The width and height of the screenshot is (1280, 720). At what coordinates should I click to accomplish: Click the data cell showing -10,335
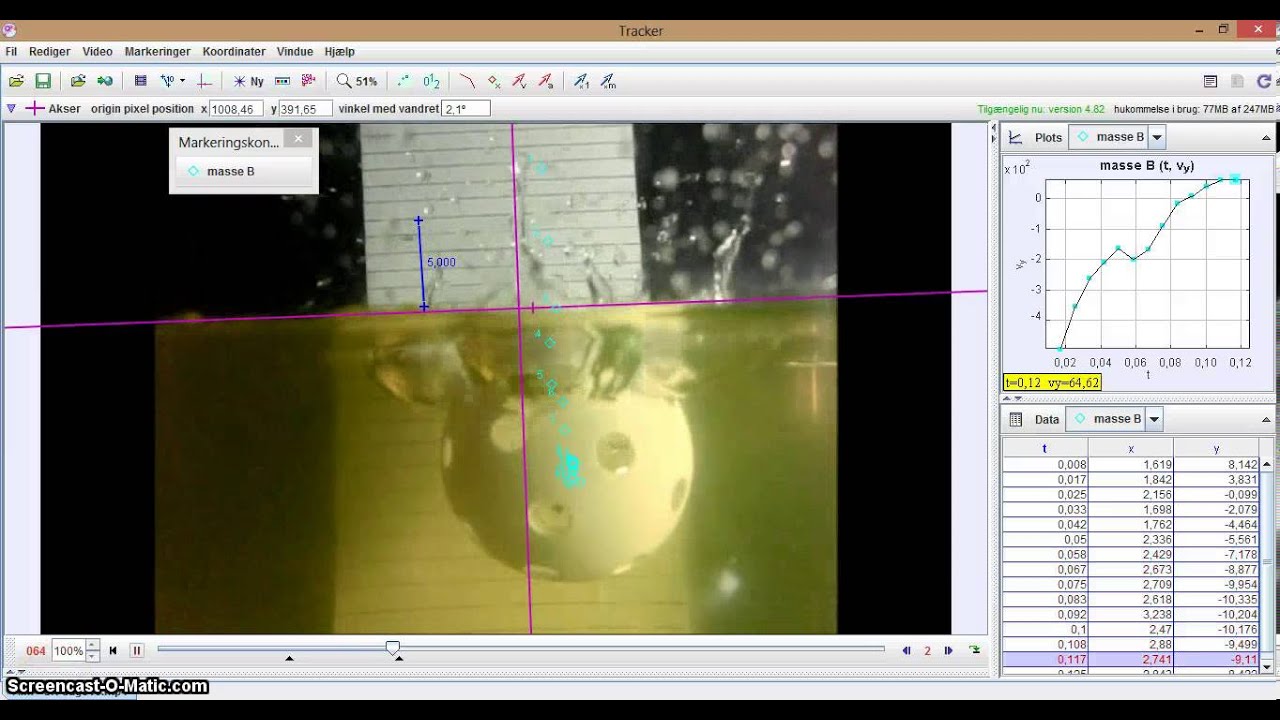point(1216,600)
